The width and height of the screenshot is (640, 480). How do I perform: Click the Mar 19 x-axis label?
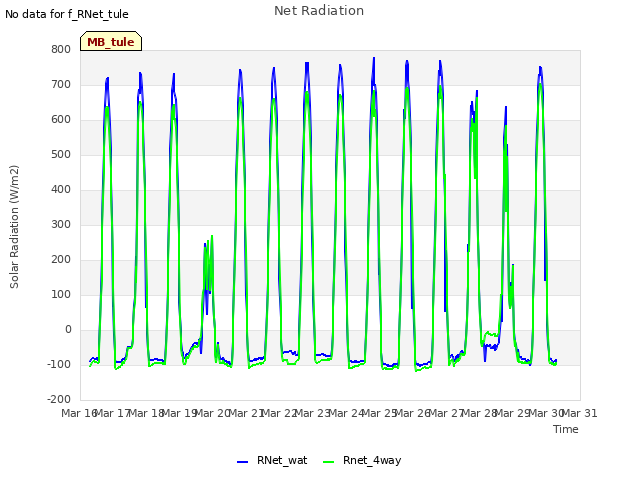pyautogui.click(x=179, y=413)
